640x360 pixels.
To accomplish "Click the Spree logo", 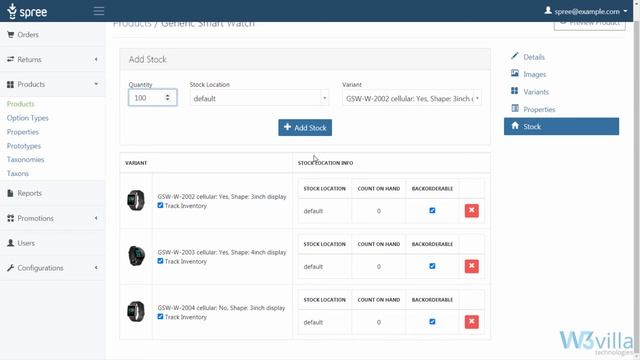I will coord(27,11).
